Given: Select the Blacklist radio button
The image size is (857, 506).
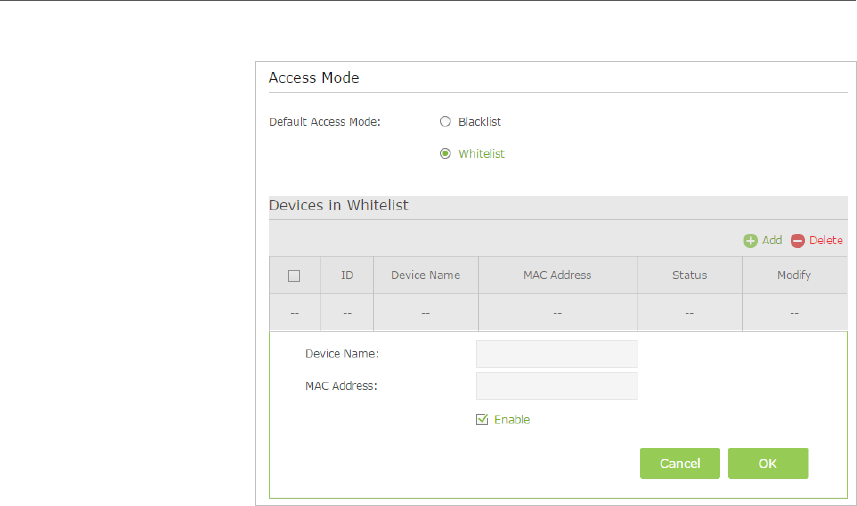Looking at the screenshot, I should click(445, 121).
